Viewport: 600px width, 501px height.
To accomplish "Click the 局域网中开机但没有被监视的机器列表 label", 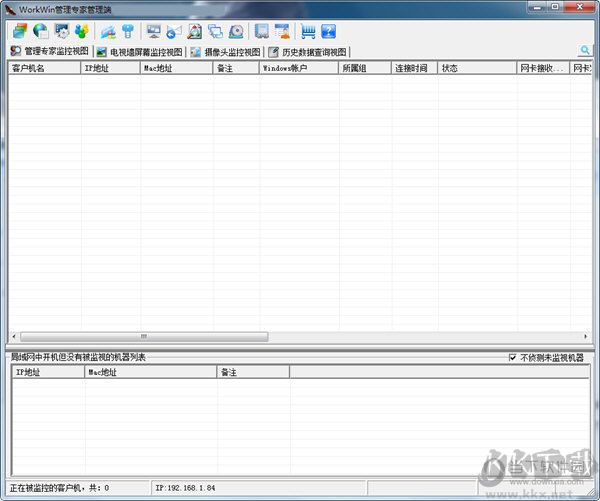I will tap(78, 357).
